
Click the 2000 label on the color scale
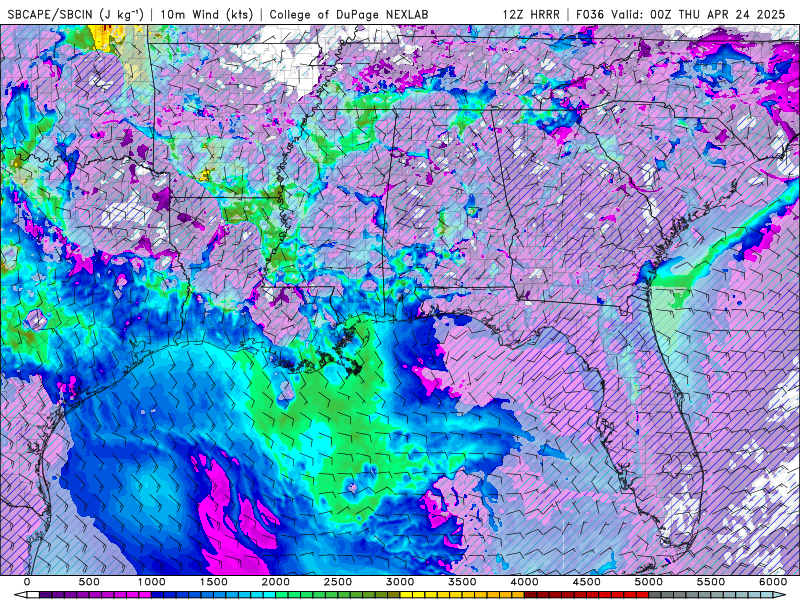point(276,582)
